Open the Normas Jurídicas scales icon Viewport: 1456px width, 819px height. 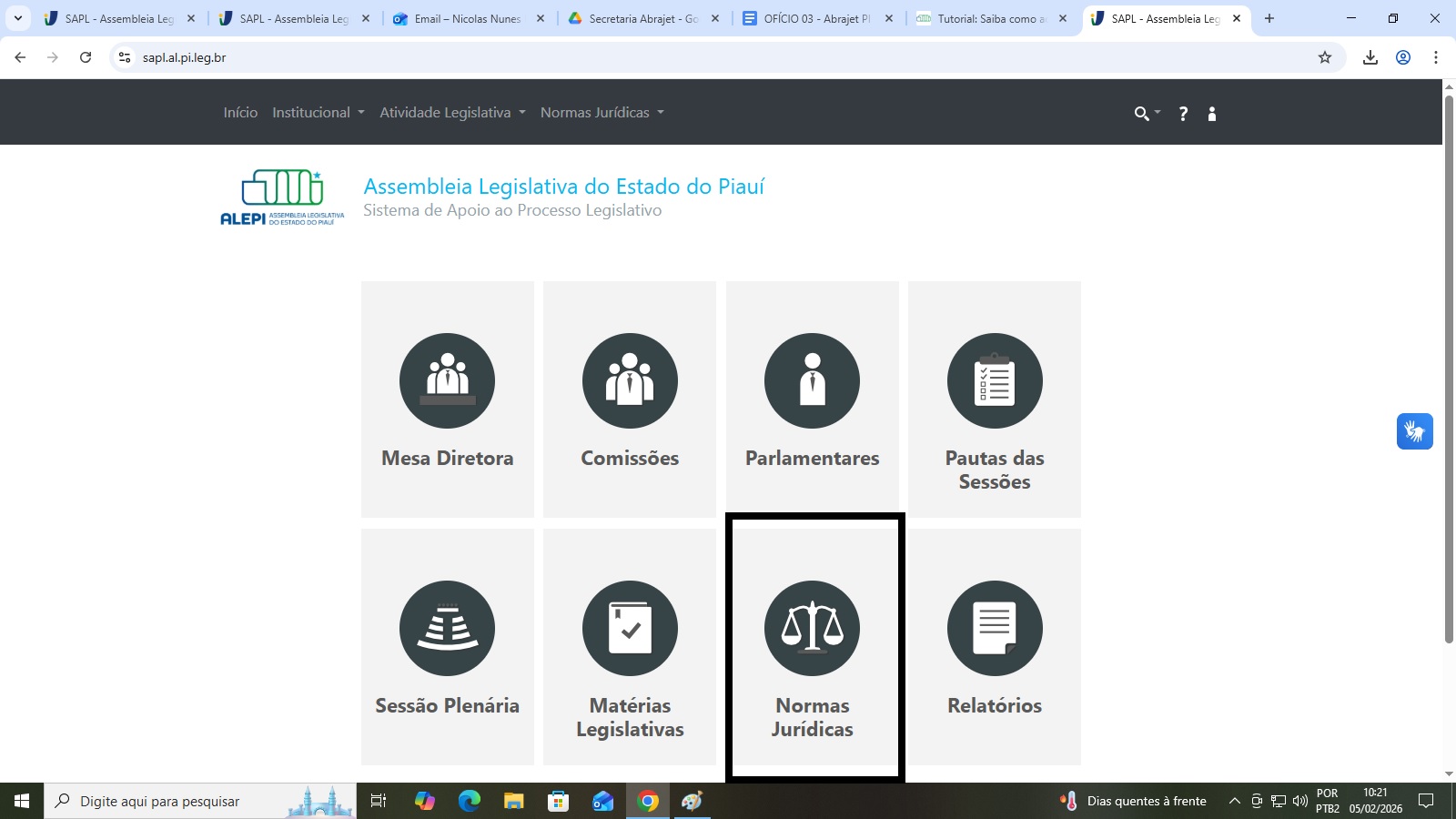pos(812,629)
